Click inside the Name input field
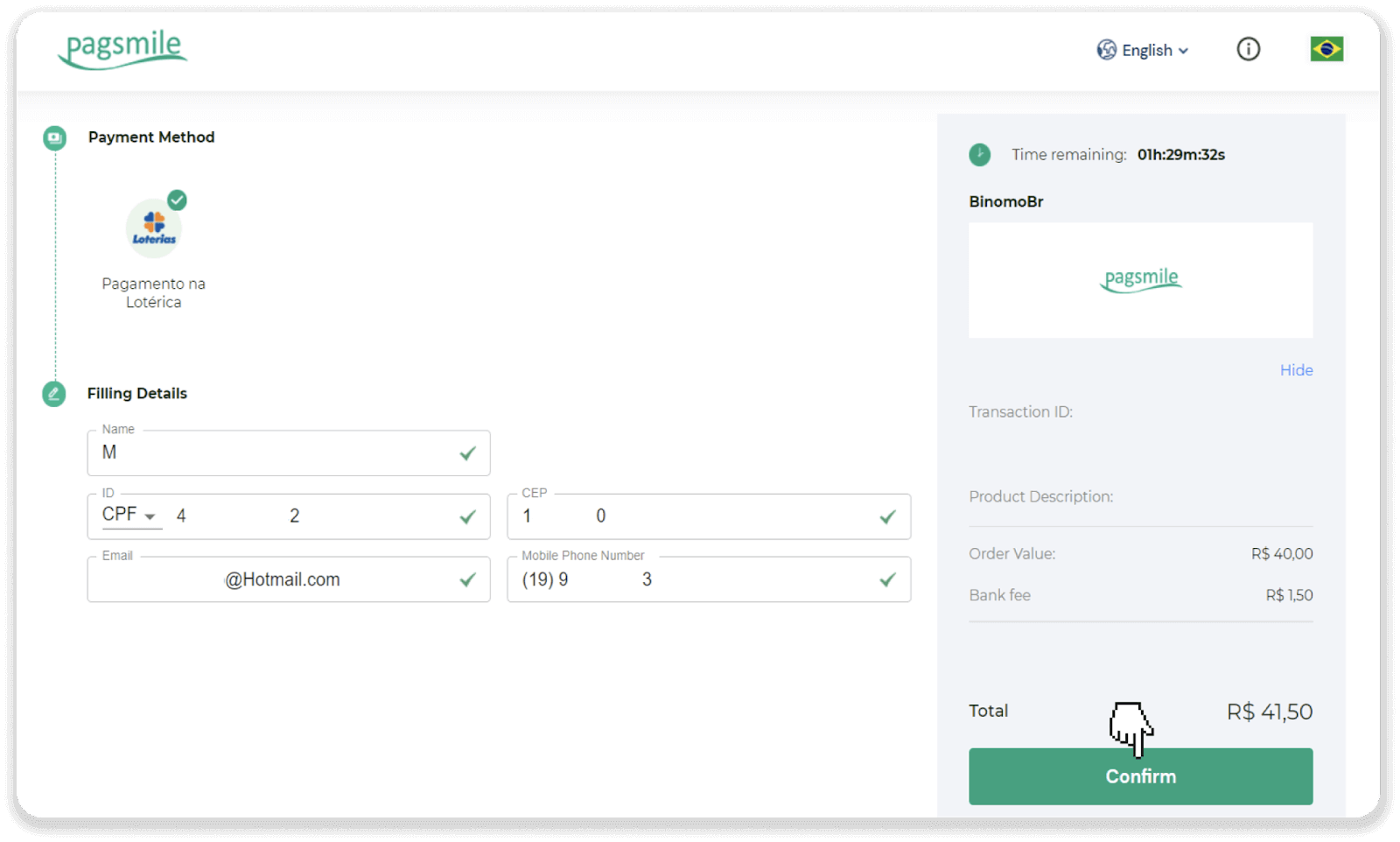The width and height of the screenshot is (1400, 842). point(289,453)
